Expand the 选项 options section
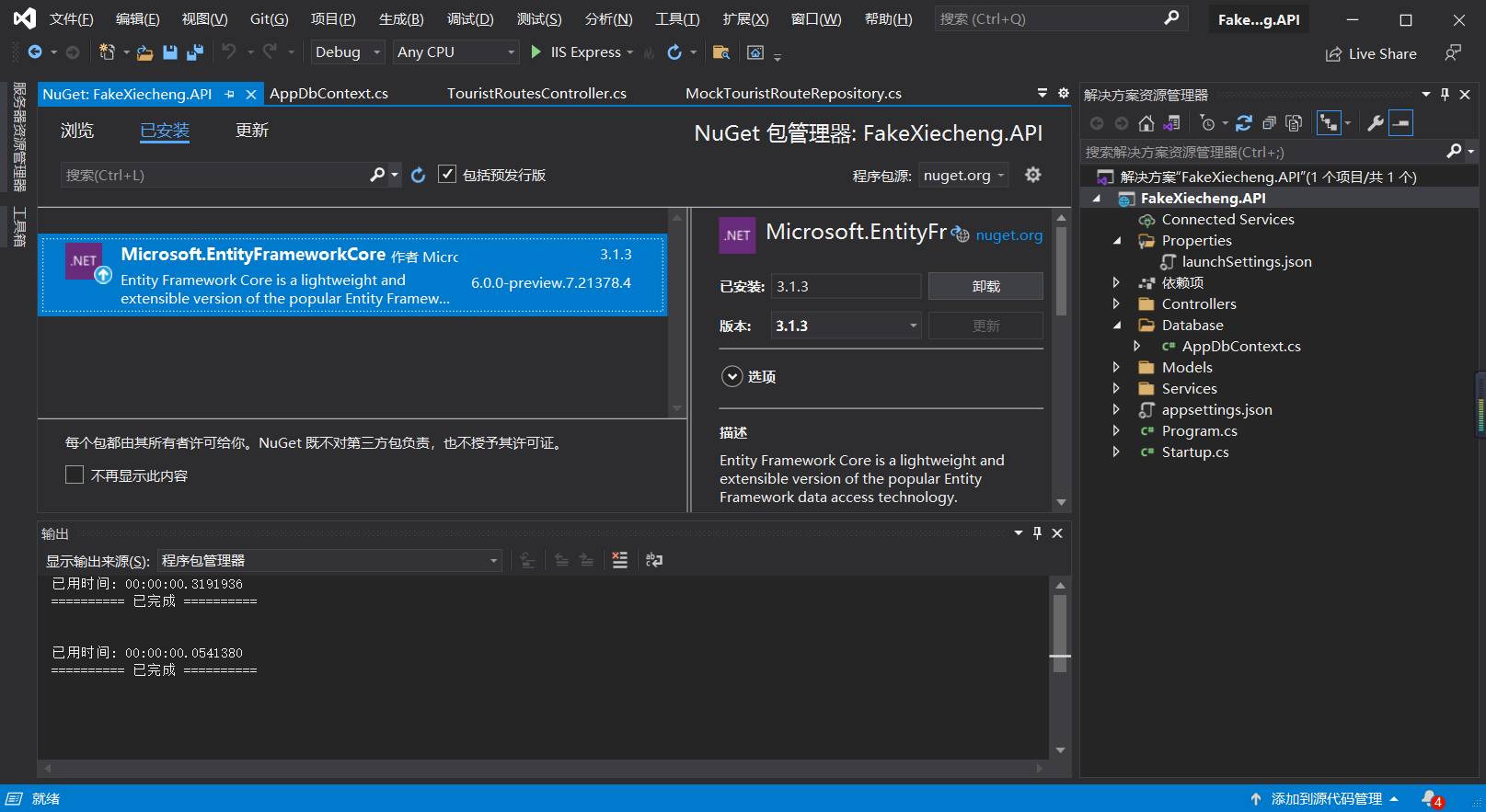The image size is (1486, 812). (731, 376)
